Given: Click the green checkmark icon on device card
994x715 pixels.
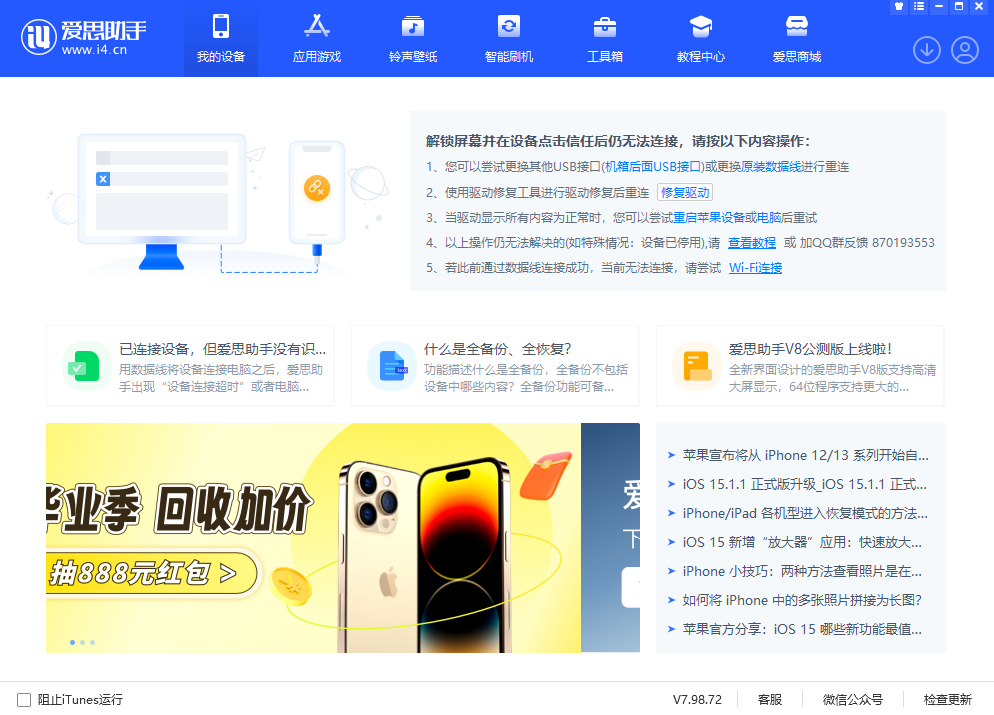Looking at the screenshot, I should point(86,366).
